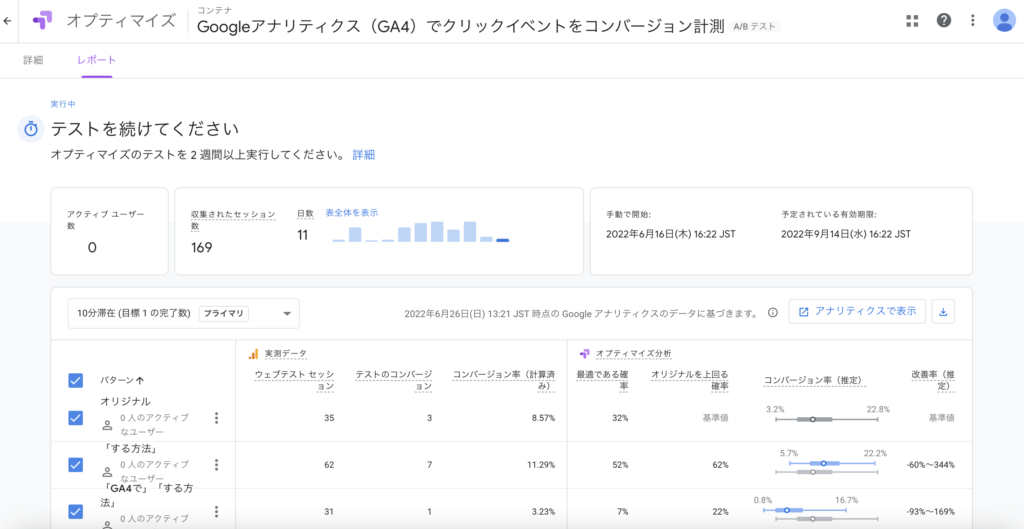The image size is (1024, 529).
Task: Click the 52% best probability cell
Action: 620,465
